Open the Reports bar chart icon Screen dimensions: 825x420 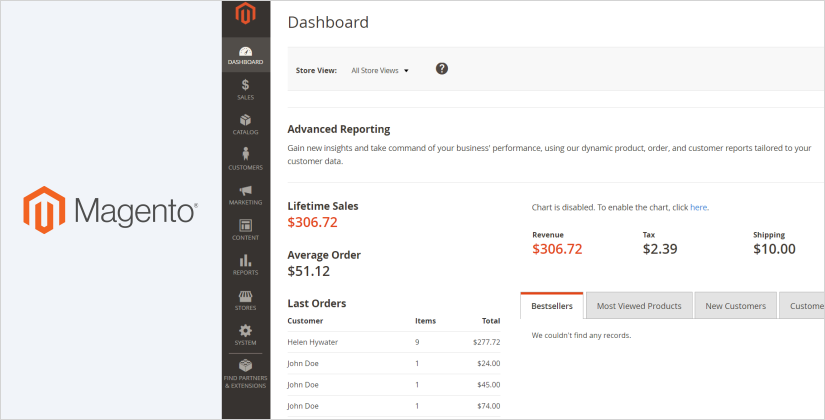click(245, 265)
